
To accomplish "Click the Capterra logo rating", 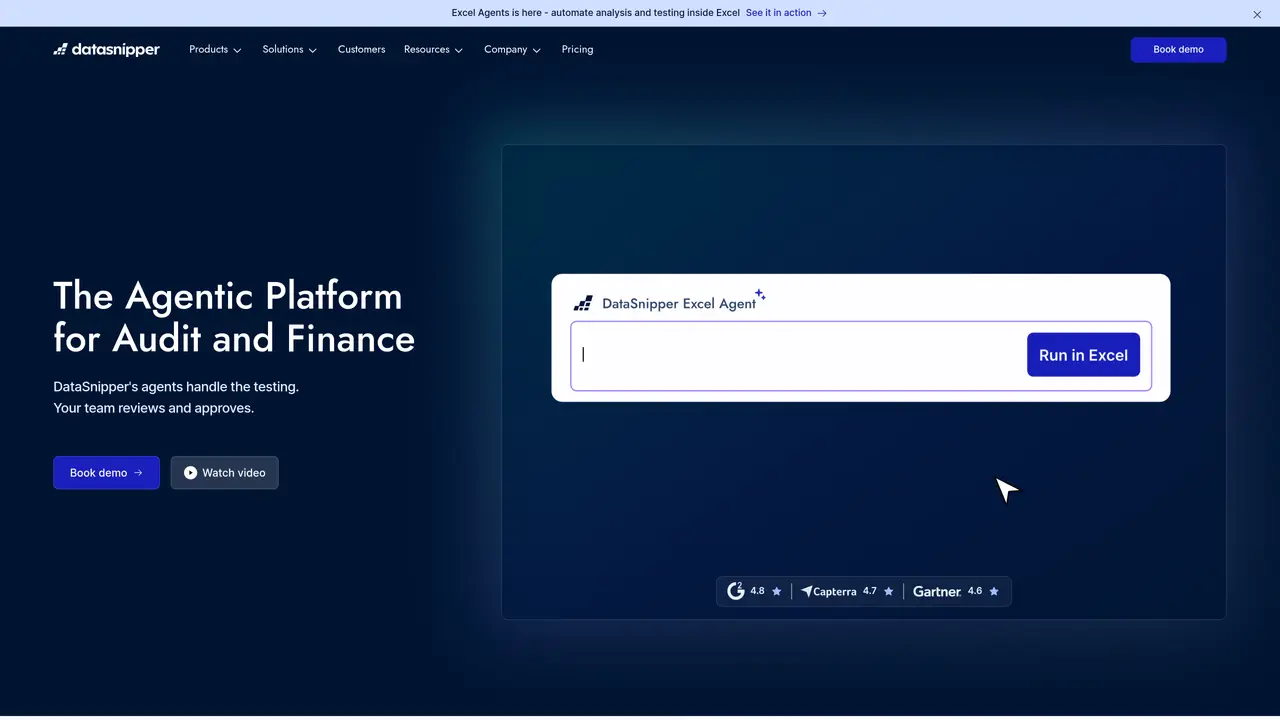I will 828,591.
